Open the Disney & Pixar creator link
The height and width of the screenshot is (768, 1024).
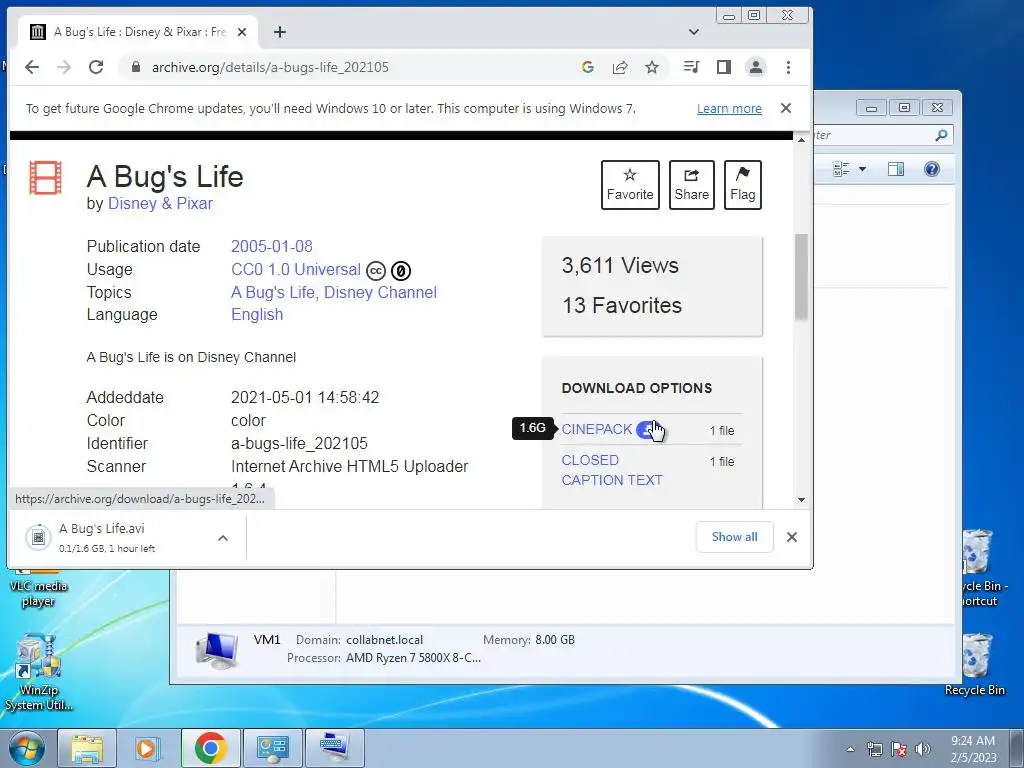pos(160,204)
